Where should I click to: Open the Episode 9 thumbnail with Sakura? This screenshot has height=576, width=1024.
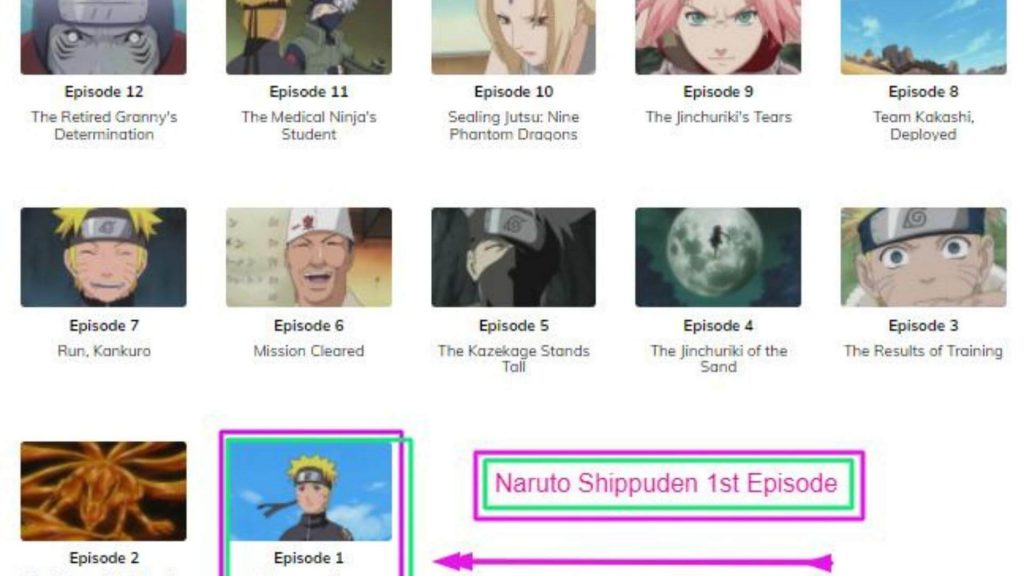(x=718, y=37)
